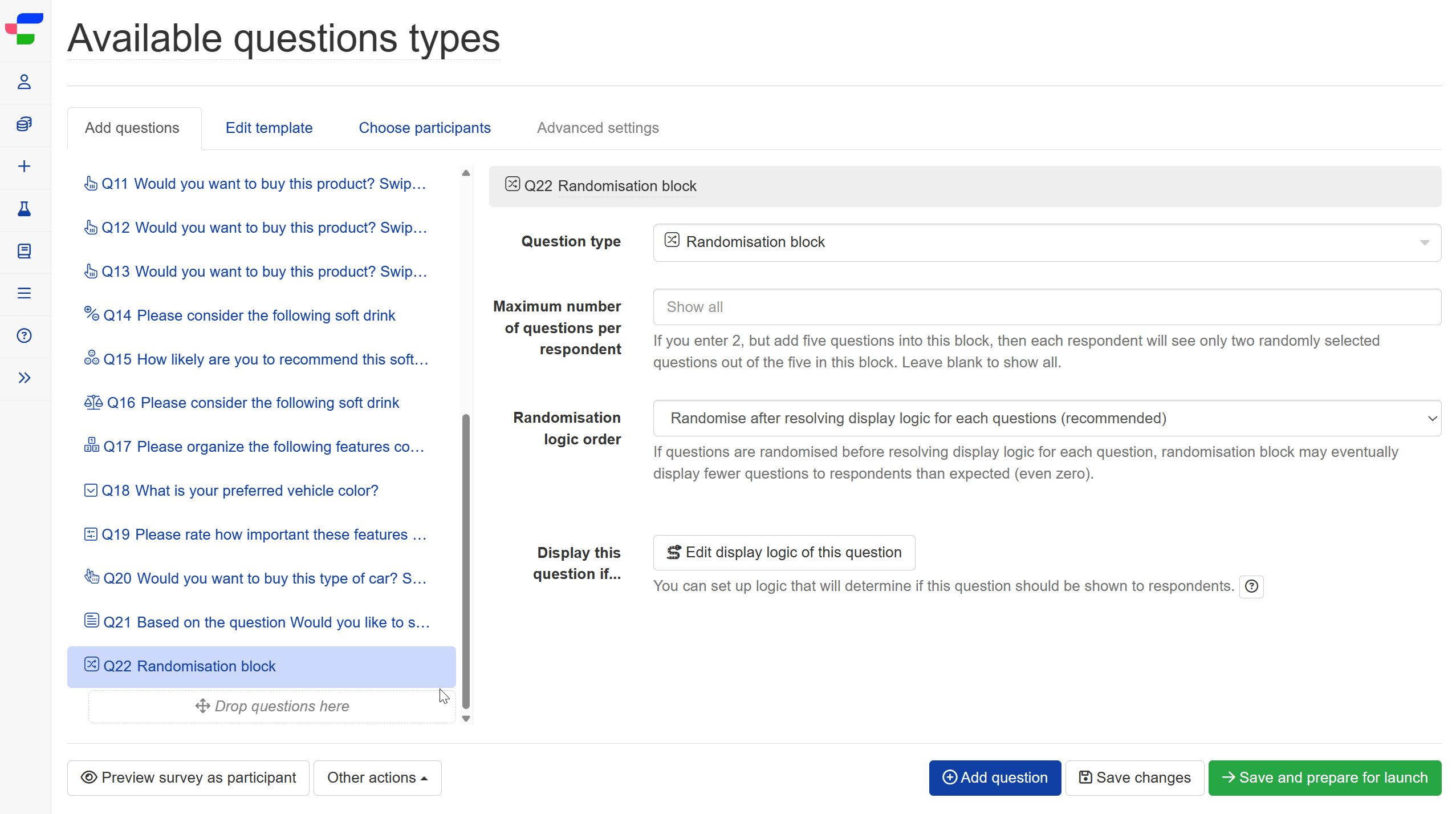1456x814 pixels.
Task: Click the swipe hand icon beside Q13
Action: click(x=91, y=271)
